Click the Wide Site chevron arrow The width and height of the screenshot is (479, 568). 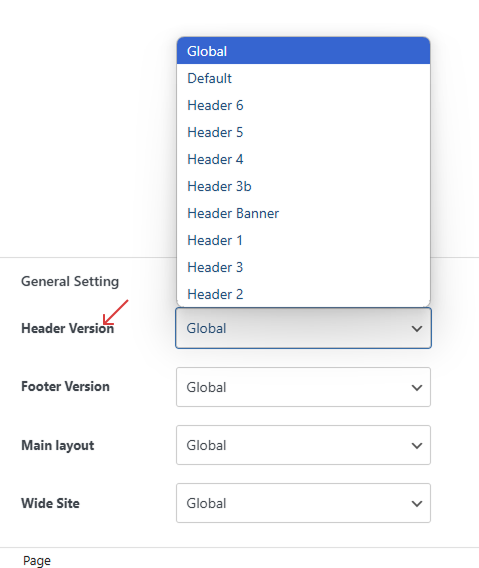[x=417, y=504]
